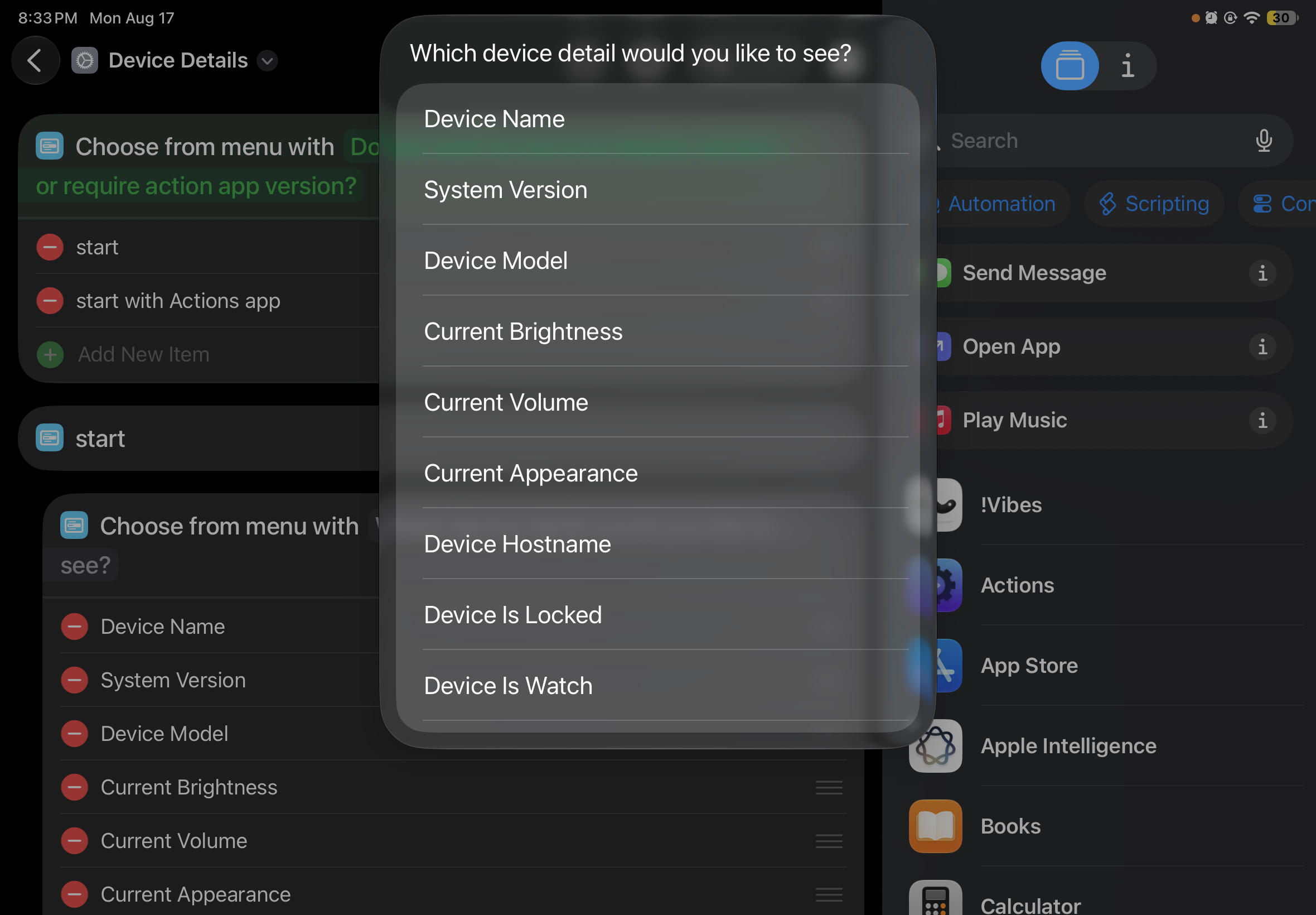Open the Books app icon
The width and height of the screenshot is (1316, 915).
[x=935, y=826]
